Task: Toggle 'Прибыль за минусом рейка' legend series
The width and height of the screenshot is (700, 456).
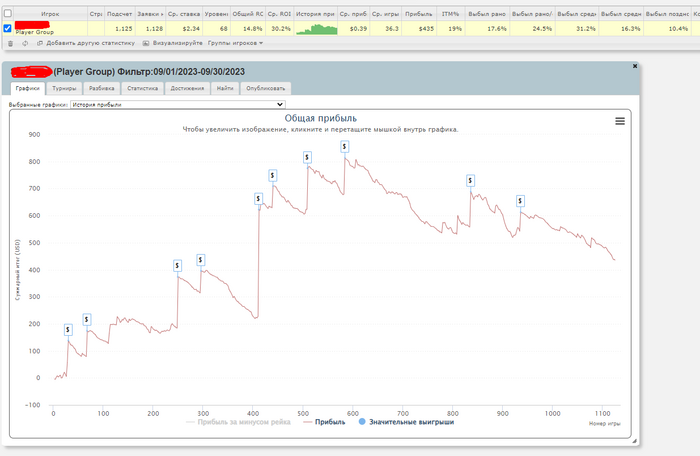Action: [238, 422]
